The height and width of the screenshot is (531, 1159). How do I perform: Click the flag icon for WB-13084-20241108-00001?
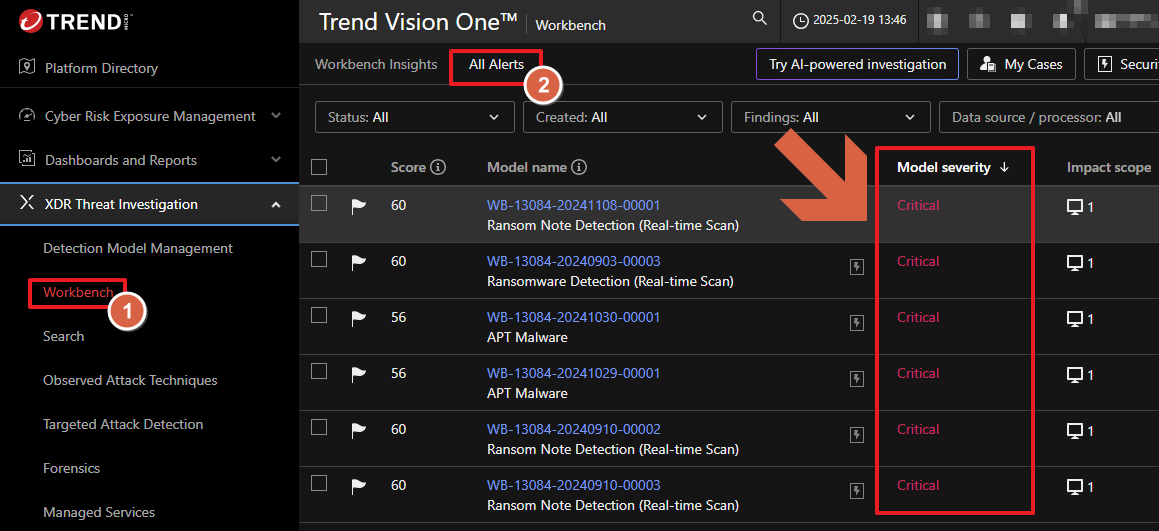point(358,206)
